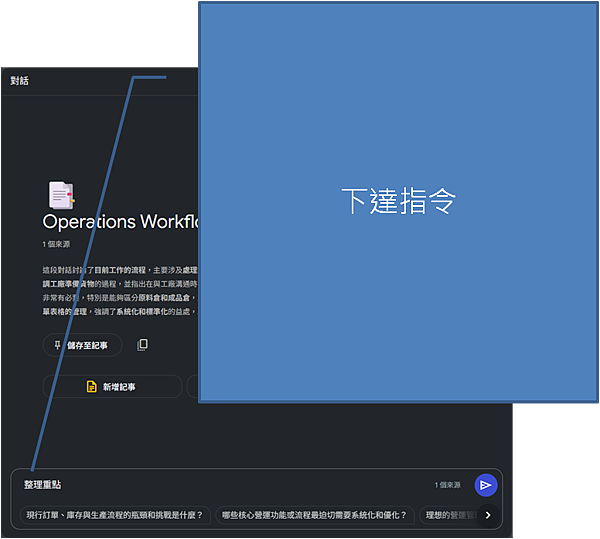Show more suggested questions with the right chevron
The image size is (600, 539).
click(x=488, y=515)
